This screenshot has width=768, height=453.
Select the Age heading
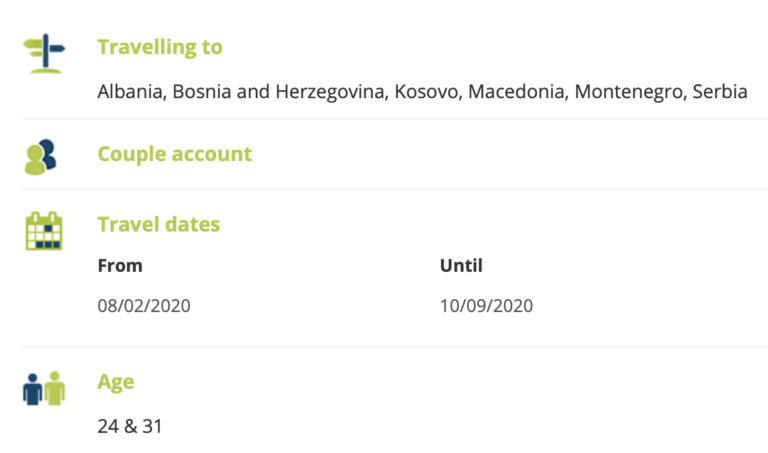(x=116, y=382)
